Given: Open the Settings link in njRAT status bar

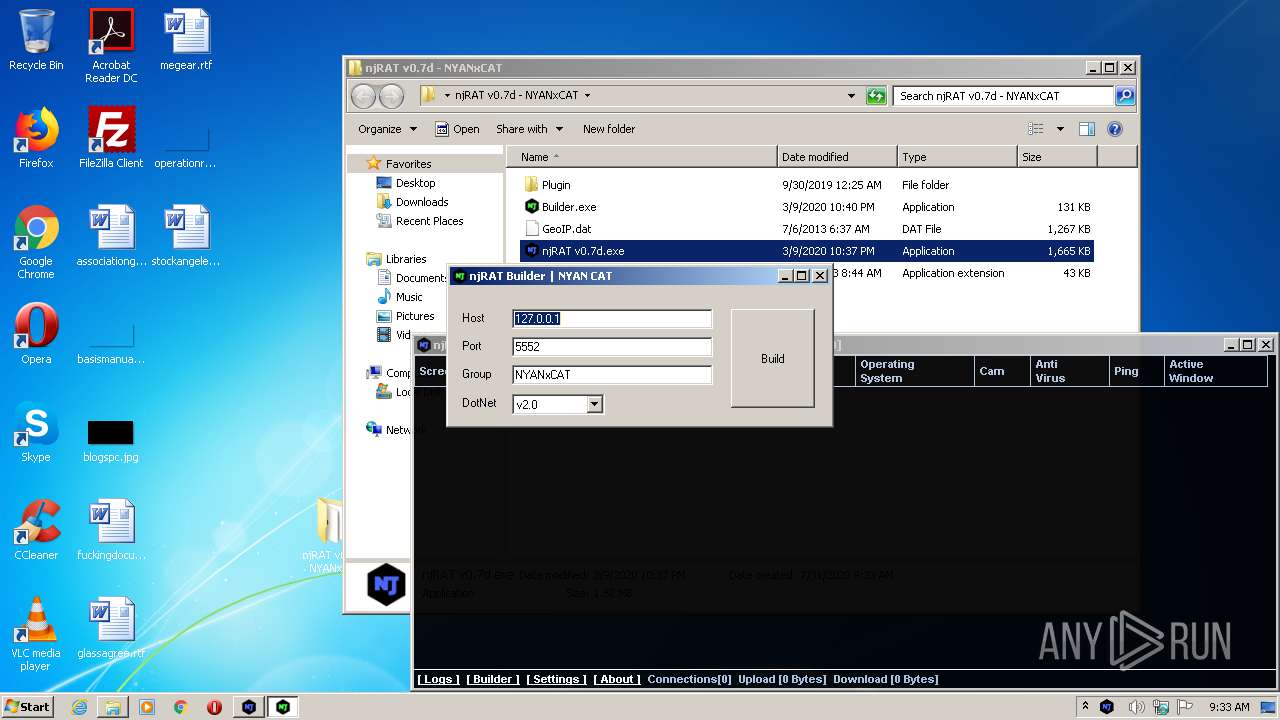Looking at the screenshot, I should click(556, 679).
